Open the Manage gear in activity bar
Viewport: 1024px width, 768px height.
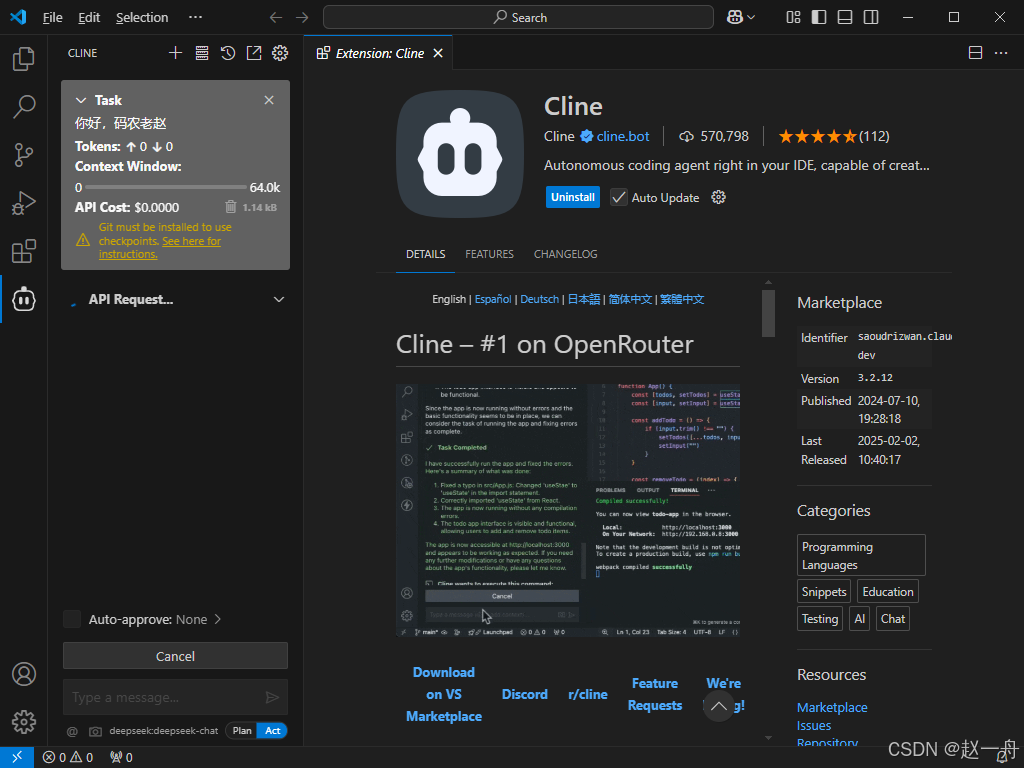click(24, 722)
